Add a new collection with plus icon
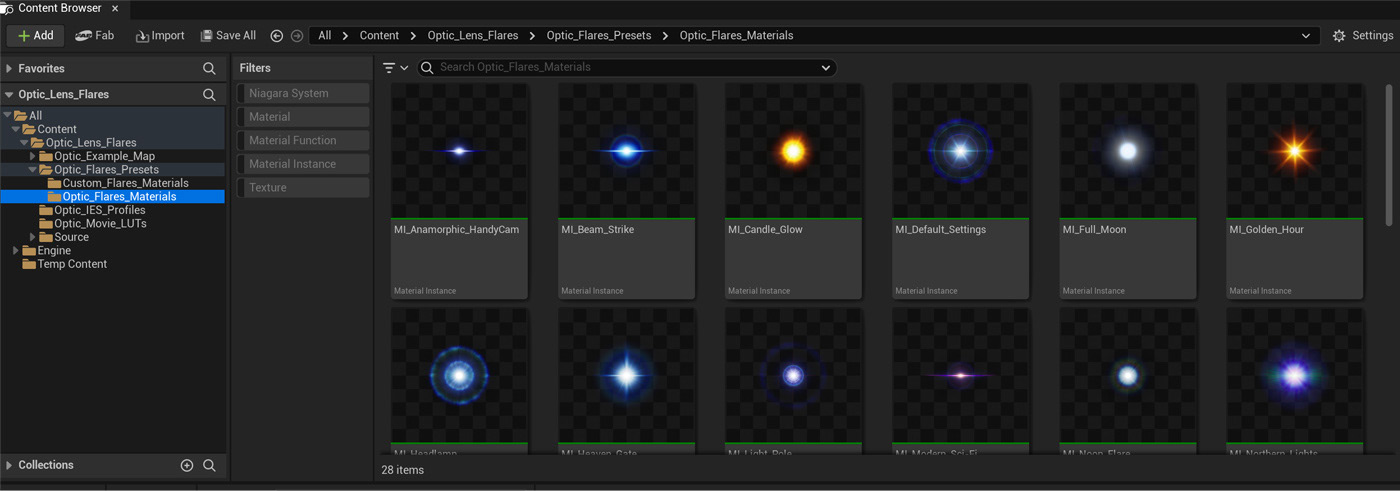 (186, 465)
